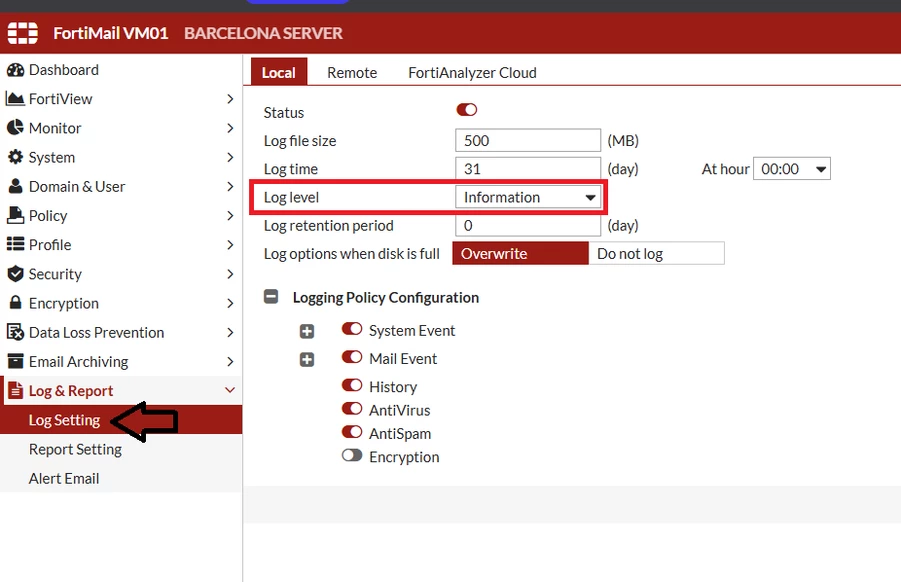Image resolution: width=901 pixels, height=582 pixels.
Task: Expand the System Event plus icon
Action: tap(307, 332)
